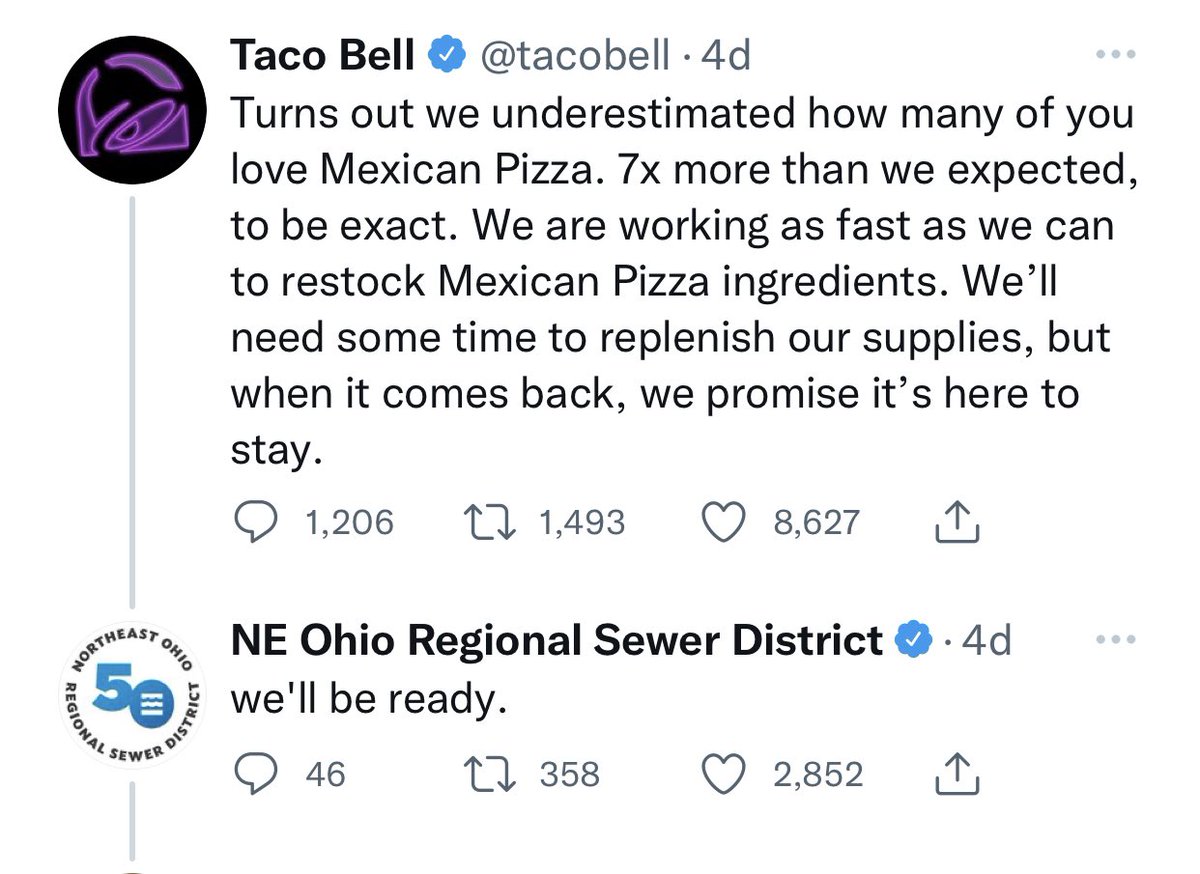1200x874 pixels.
Task: Click the @tacobell handle
Action: coord(575,56)
